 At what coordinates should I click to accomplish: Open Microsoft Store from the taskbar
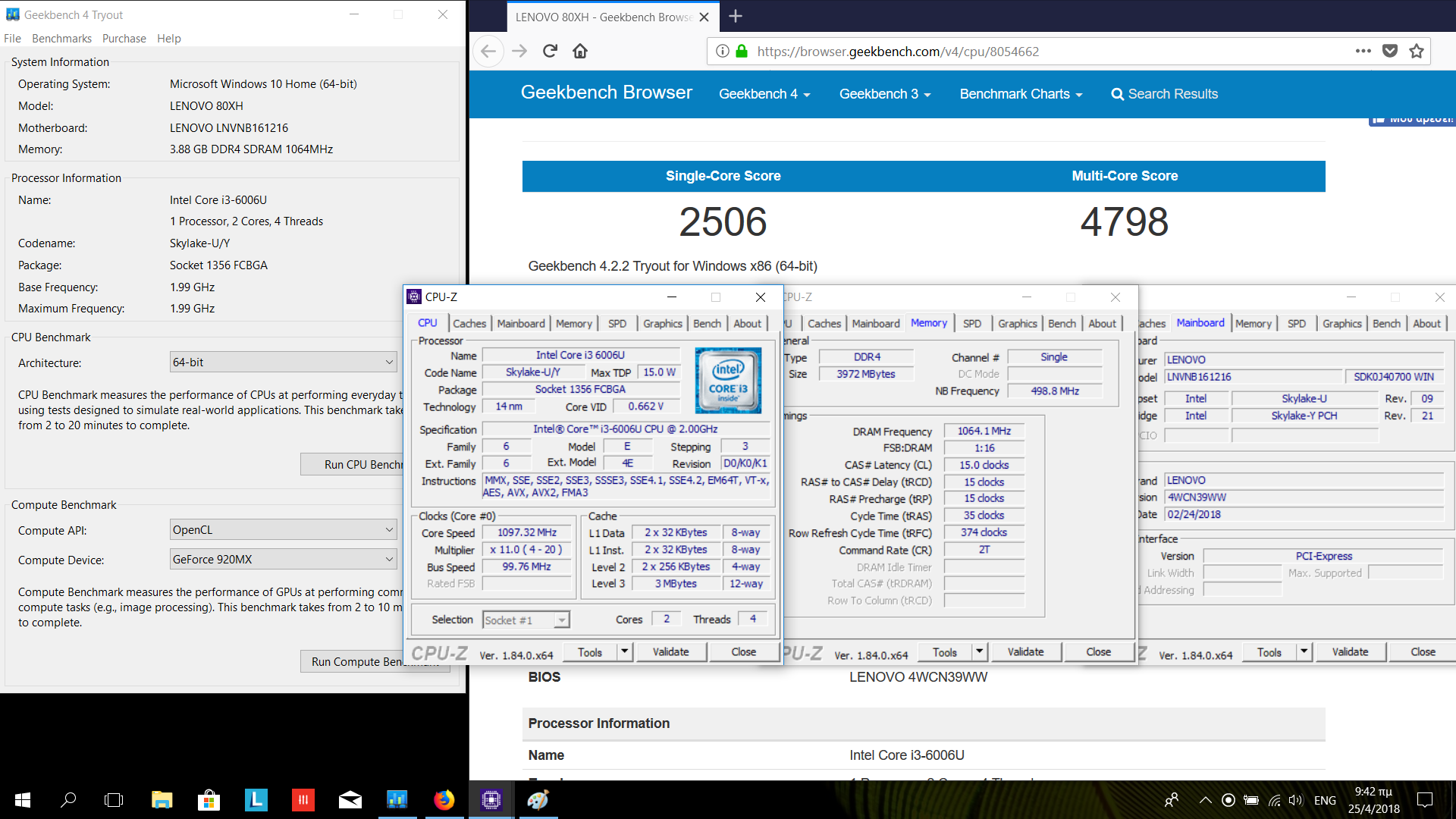[209, 799]
